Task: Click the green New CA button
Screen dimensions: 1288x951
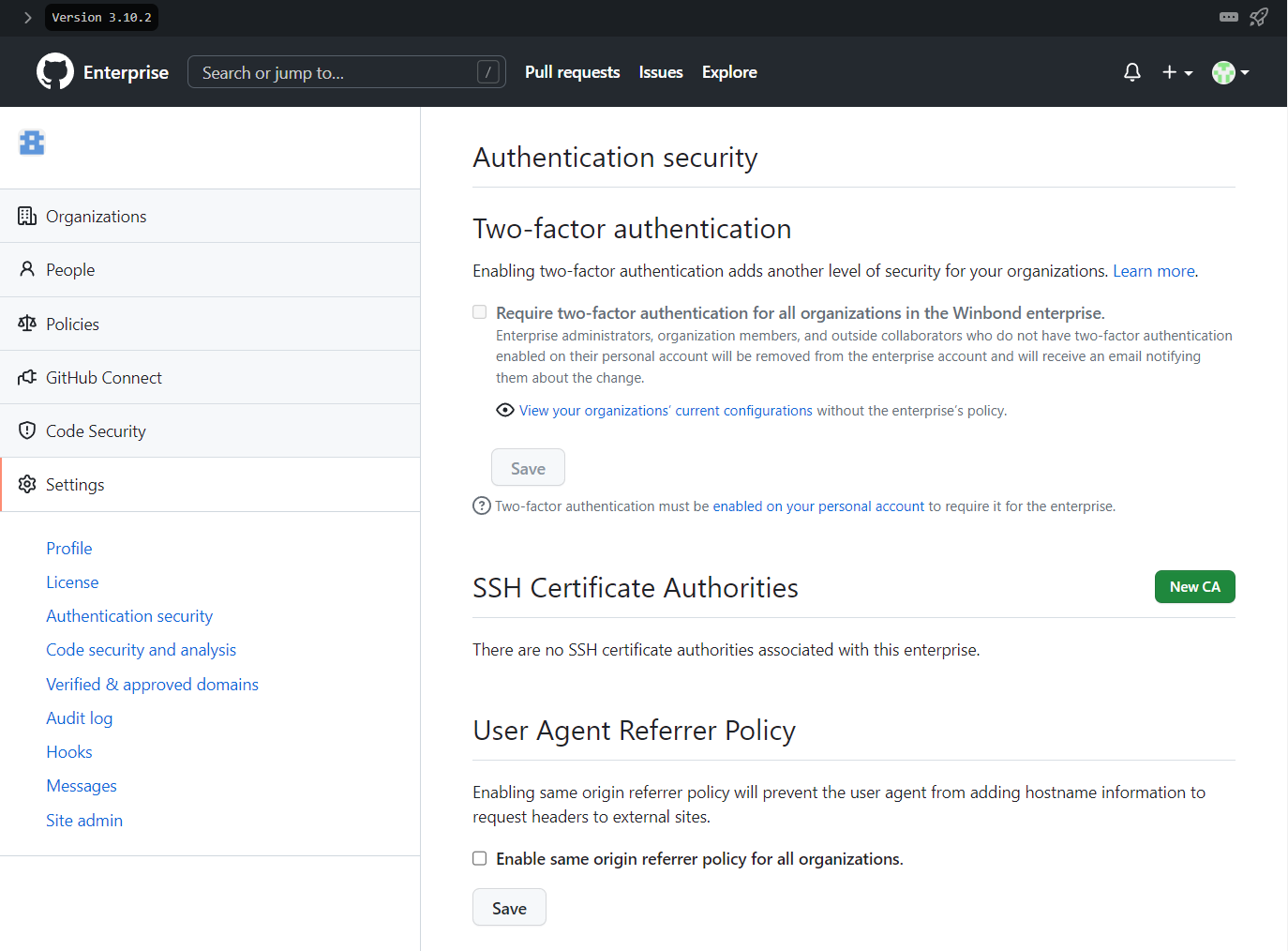Action: [1195, 587]
